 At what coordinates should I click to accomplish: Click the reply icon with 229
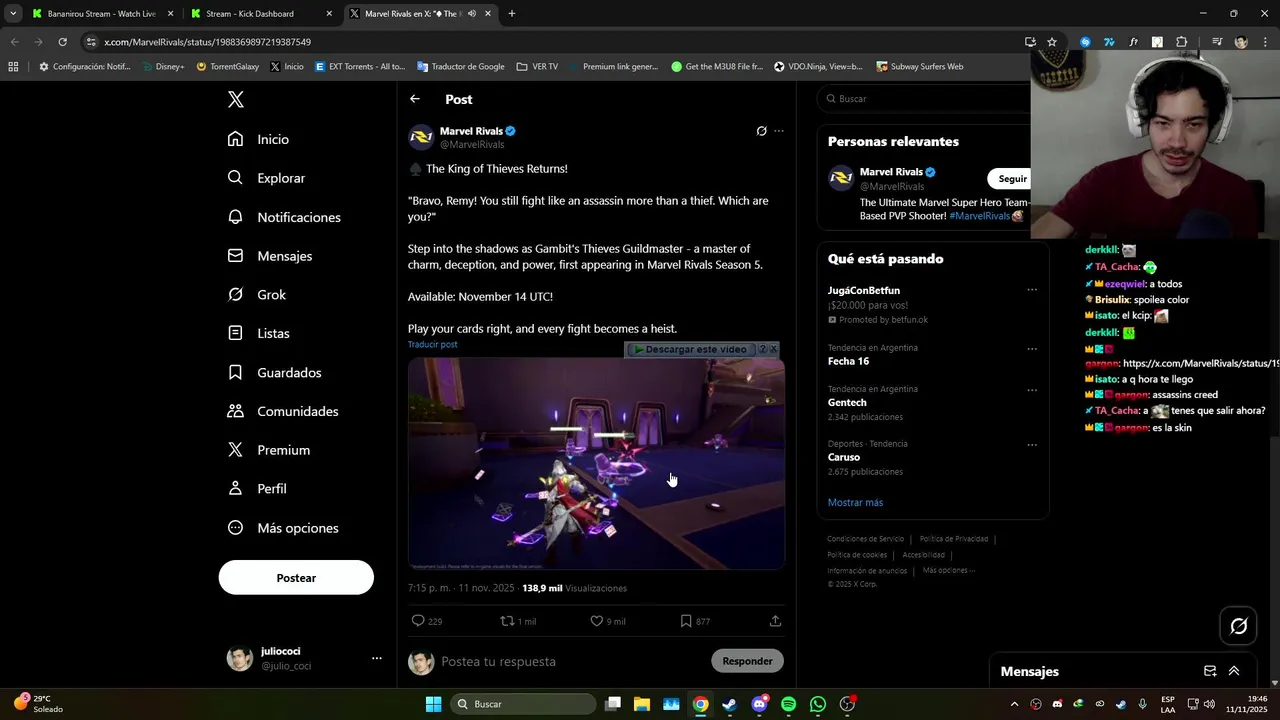point(419,621)
